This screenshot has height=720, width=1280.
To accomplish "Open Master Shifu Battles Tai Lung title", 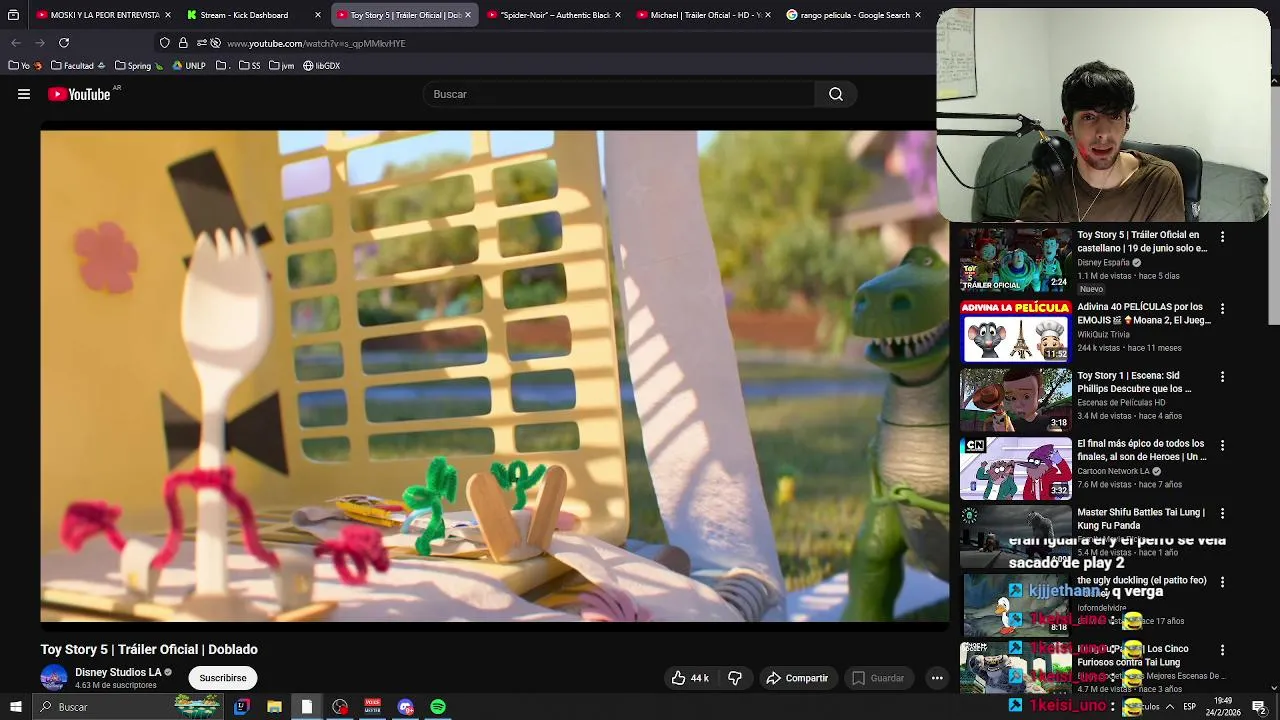I will 1141,518.
